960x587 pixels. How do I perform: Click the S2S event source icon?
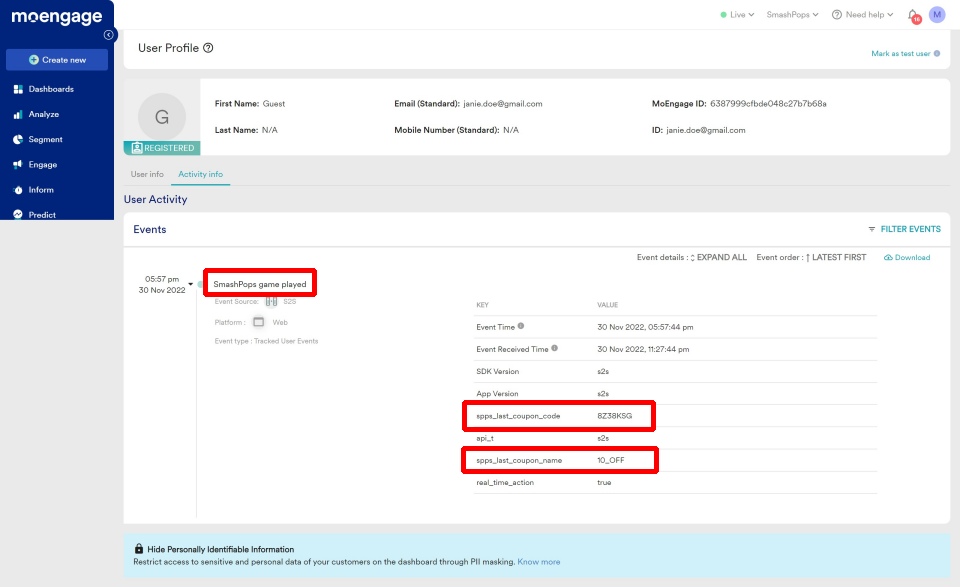point(271,301)
